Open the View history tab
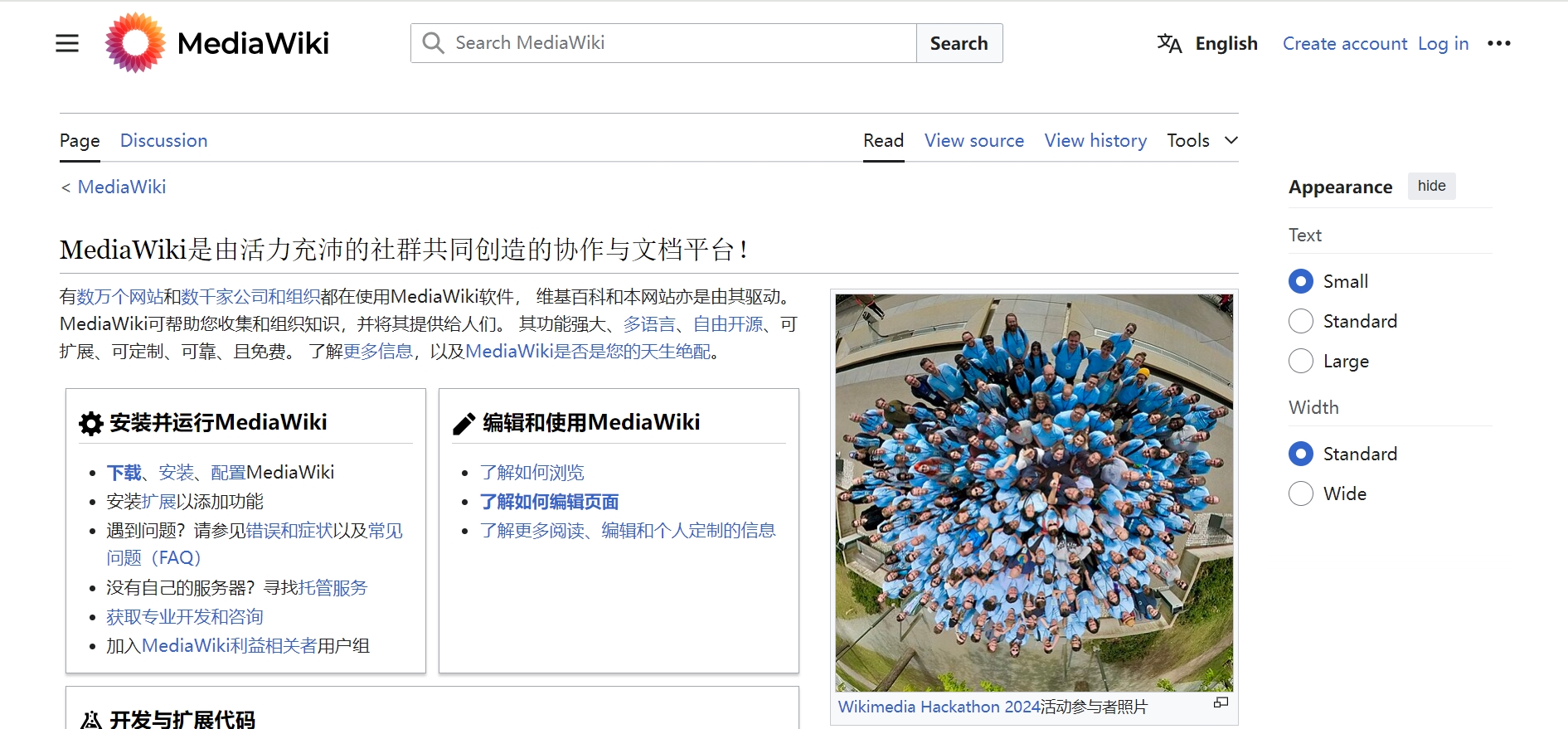Viewport: 1568px width, 729px height. 1095,140
